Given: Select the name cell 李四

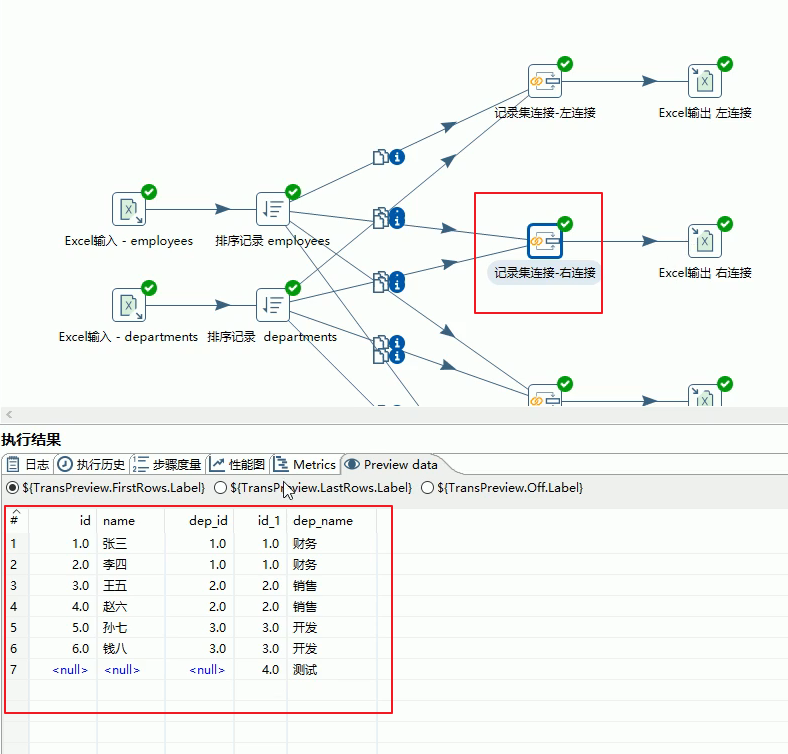Looking at the screenshot, I should (x=131, y=564).
